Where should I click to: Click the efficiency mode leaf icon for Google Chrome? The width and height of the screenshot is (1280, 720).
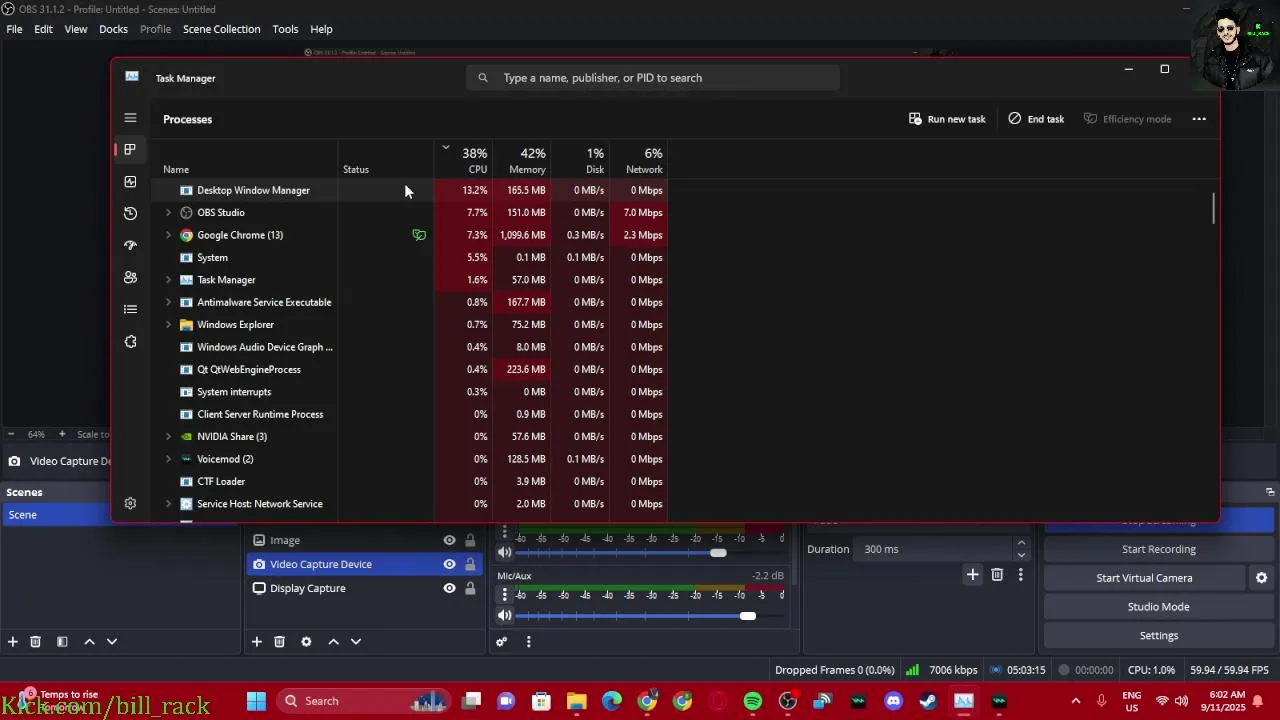(x=419, y=235)
